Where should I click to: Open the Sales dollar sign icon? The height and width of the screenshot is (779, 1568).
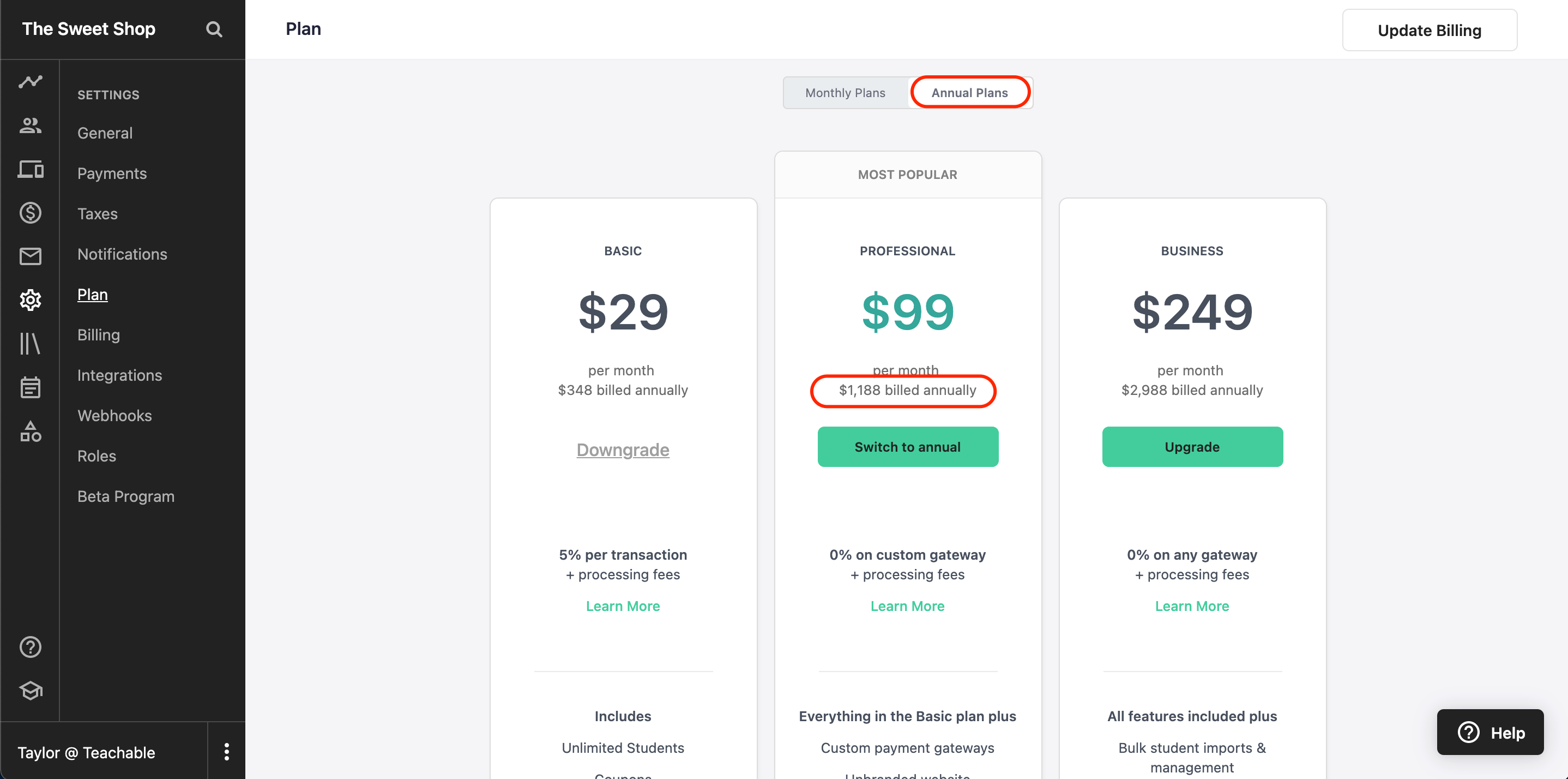[x=30, y=213]
